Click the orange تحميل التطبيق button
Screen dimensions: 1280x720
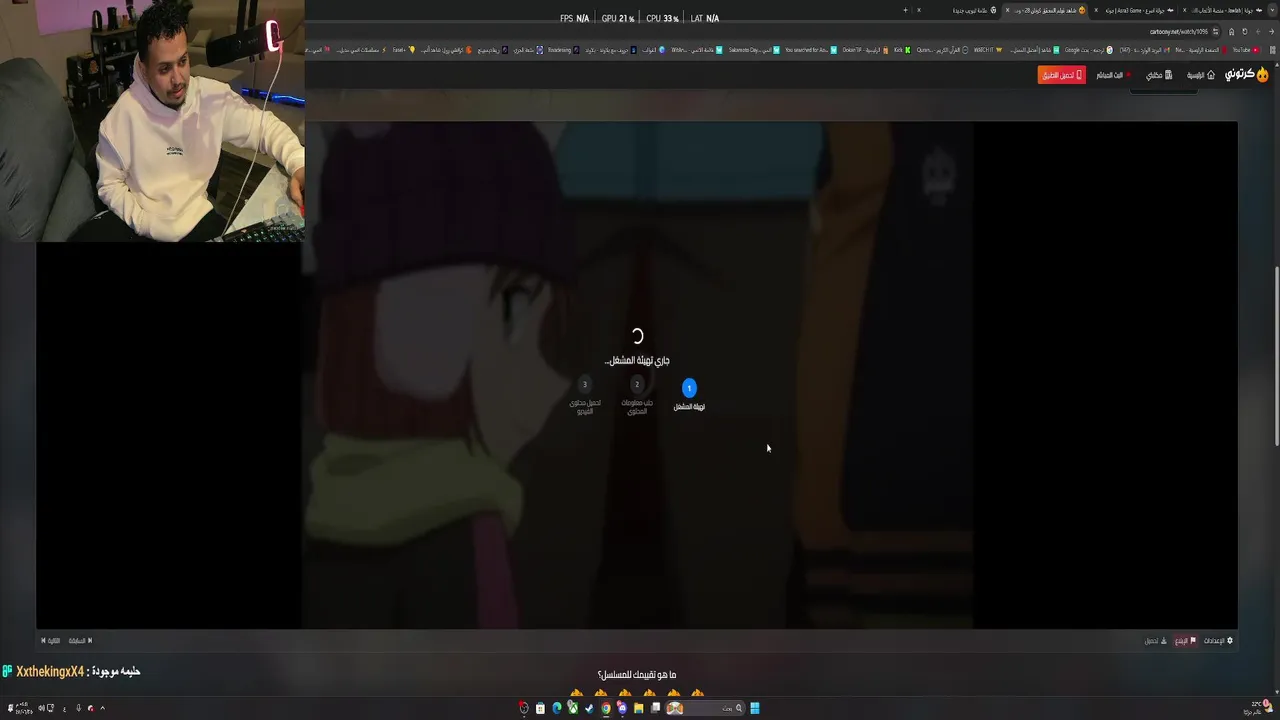pyautogui.click(x=1062, y=75)
